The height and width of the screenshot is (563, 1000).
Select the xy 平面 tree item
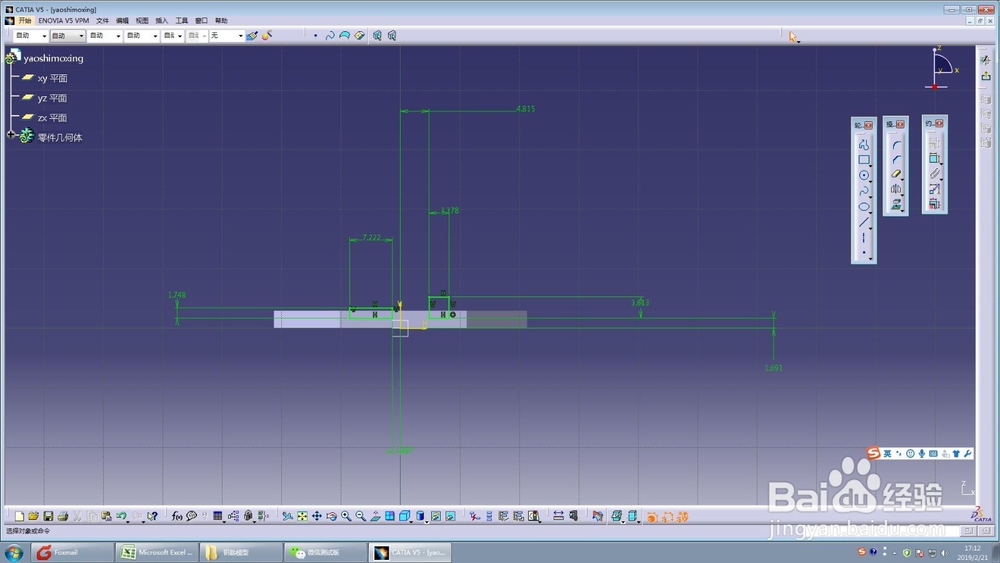pyautogui.click(x=52, y=78)
